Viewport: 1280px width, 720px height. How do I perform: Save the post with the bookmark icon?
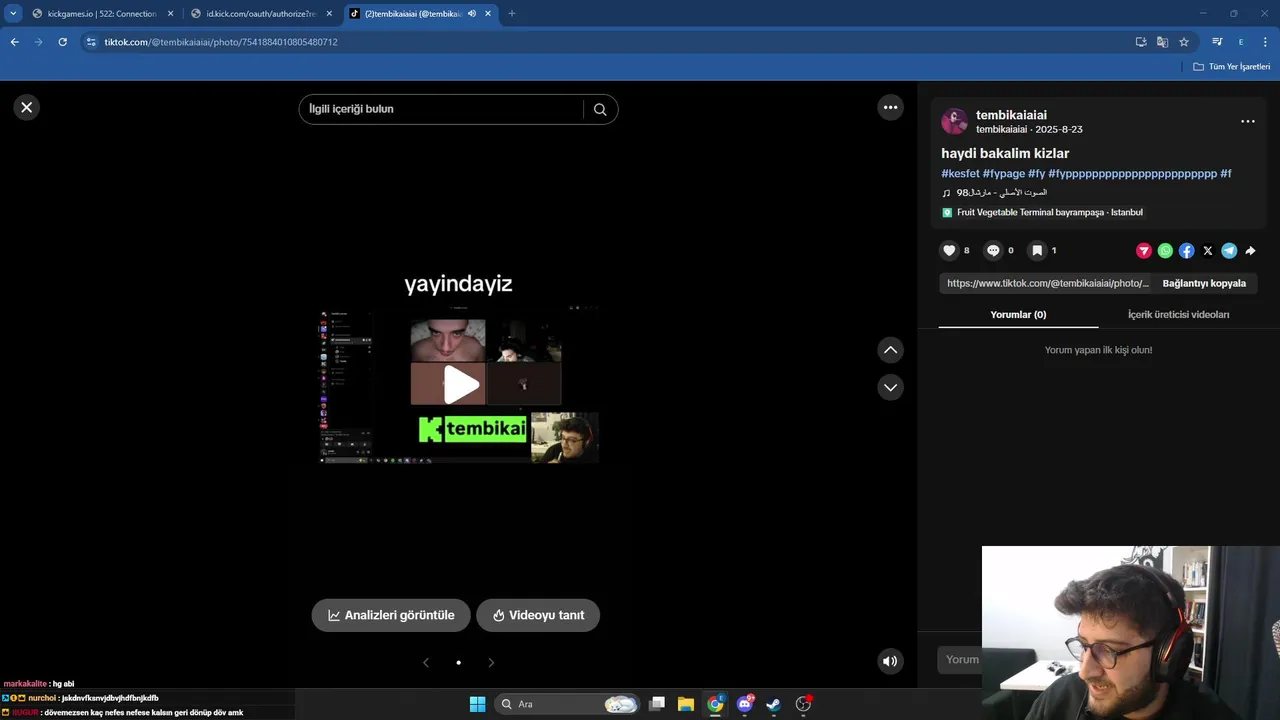[x=1037, y=251]
